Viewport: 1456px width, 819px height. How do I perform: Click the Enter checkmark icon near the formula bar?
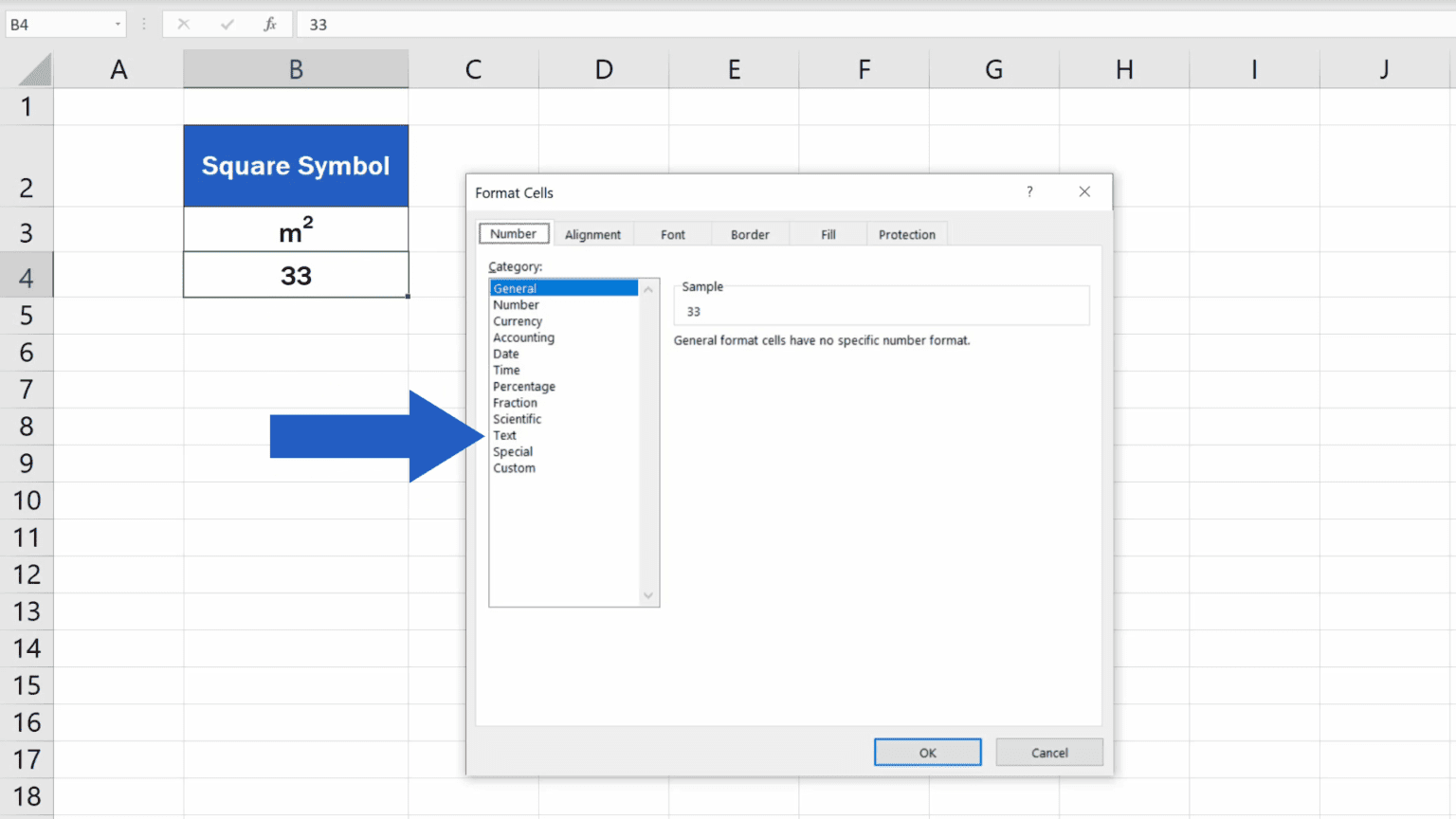(227, 24)
